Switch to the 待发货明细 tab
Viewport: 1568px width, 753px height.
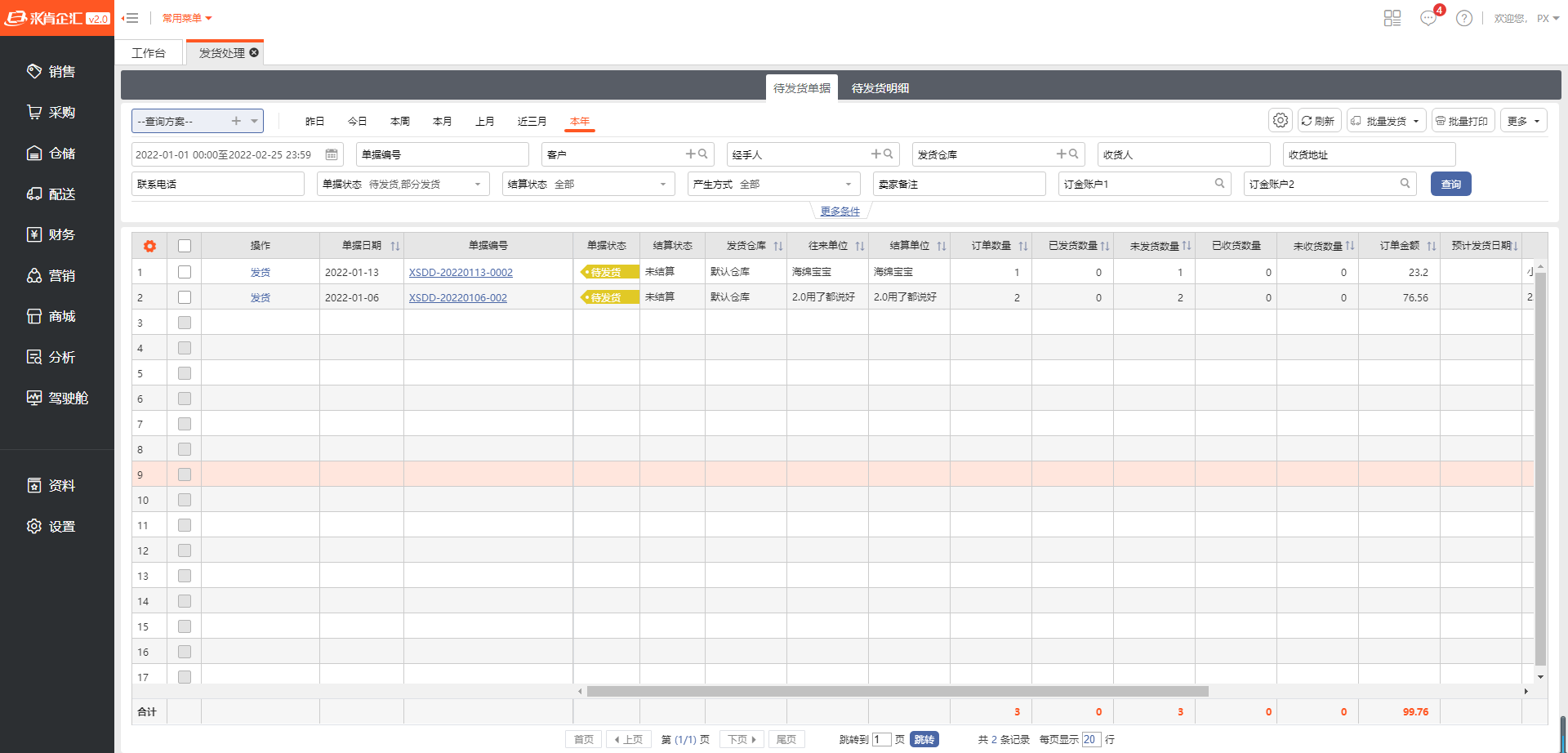click(880, 88)
